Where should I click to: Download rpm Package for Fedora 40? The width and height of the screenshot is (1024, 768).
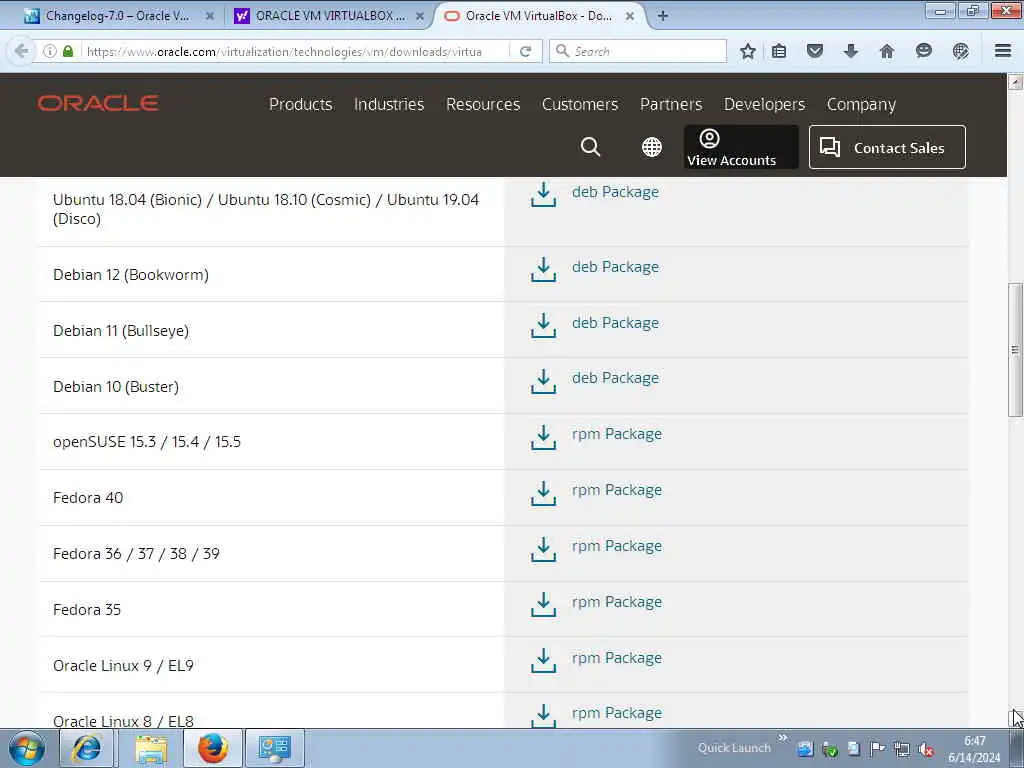(x=616, y=490)
